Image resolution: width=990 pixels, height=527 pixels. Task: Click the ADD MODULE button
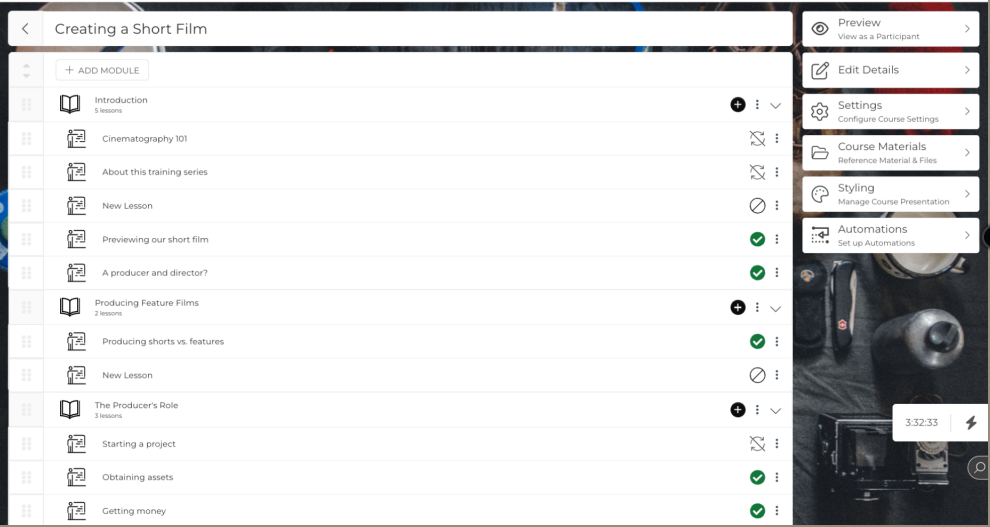click(102, 70)
